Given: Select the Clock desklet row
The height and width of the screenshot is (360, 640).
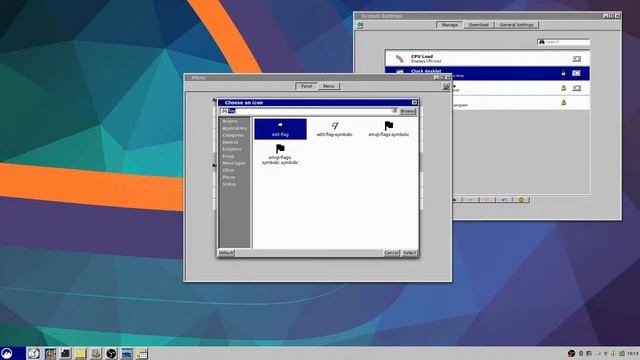Looking at the screenshot, I should click(487, 73).
